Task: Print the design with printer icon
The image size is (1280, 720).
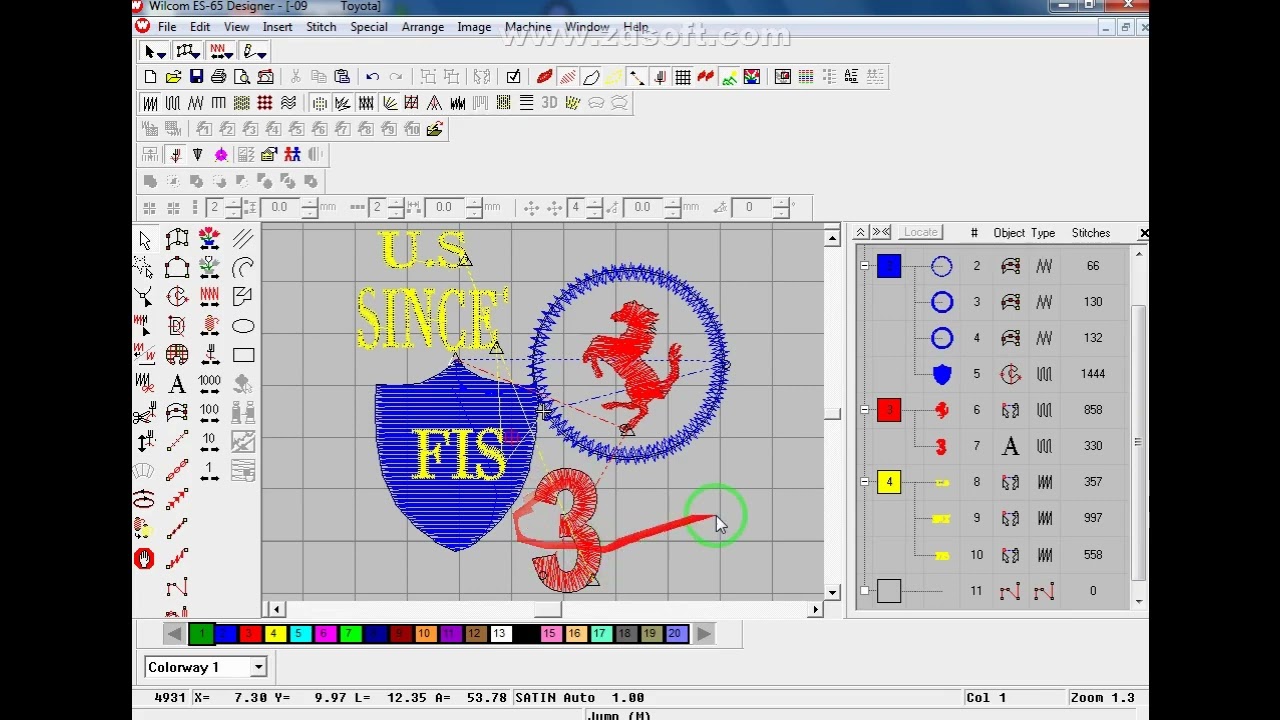Action: coord(219,77)
